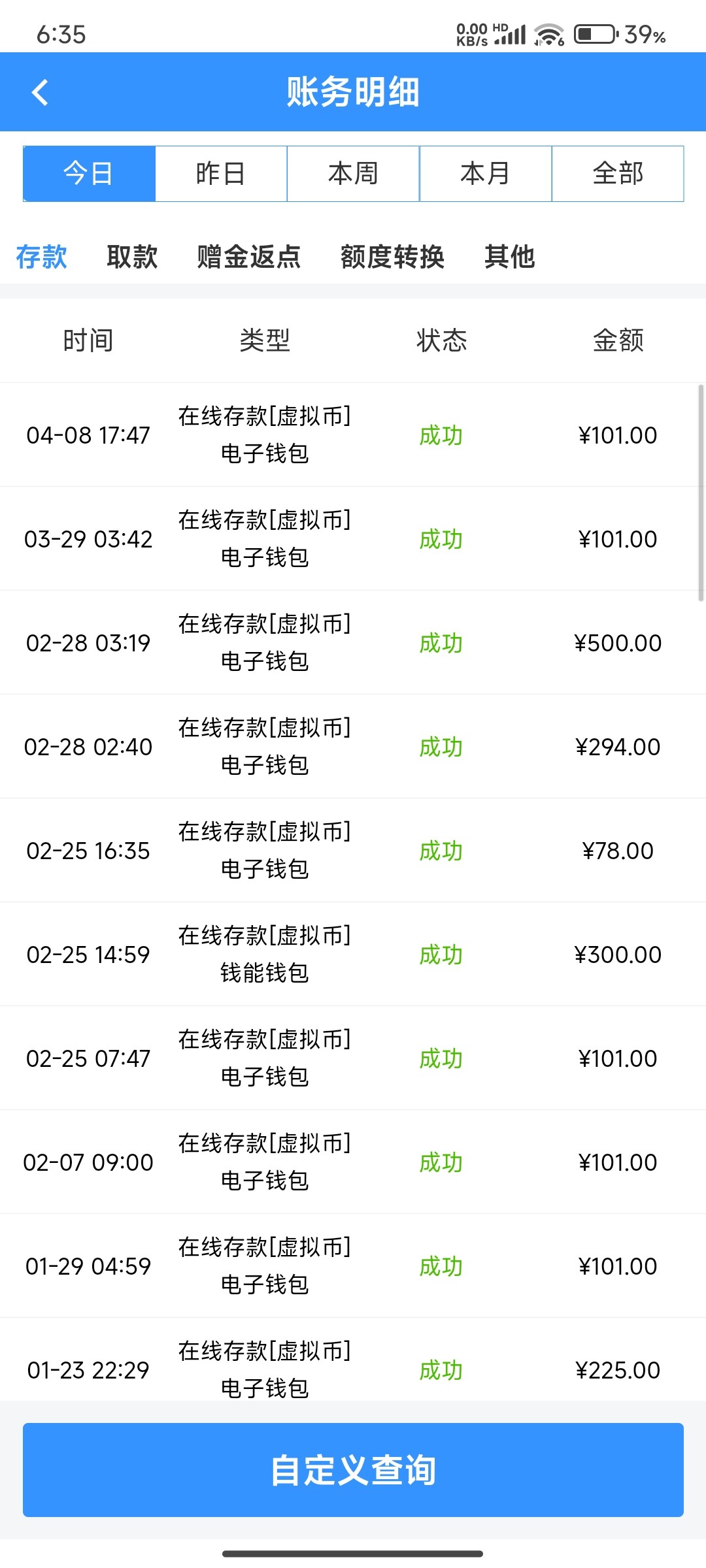Tap the 金额 column header

(618, 340)
